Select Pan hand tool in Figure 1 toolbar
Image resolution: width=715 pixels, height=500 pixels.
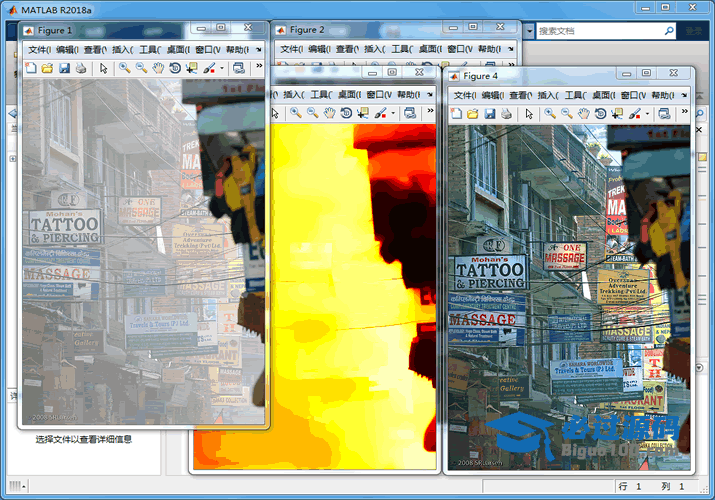point(158,68)
